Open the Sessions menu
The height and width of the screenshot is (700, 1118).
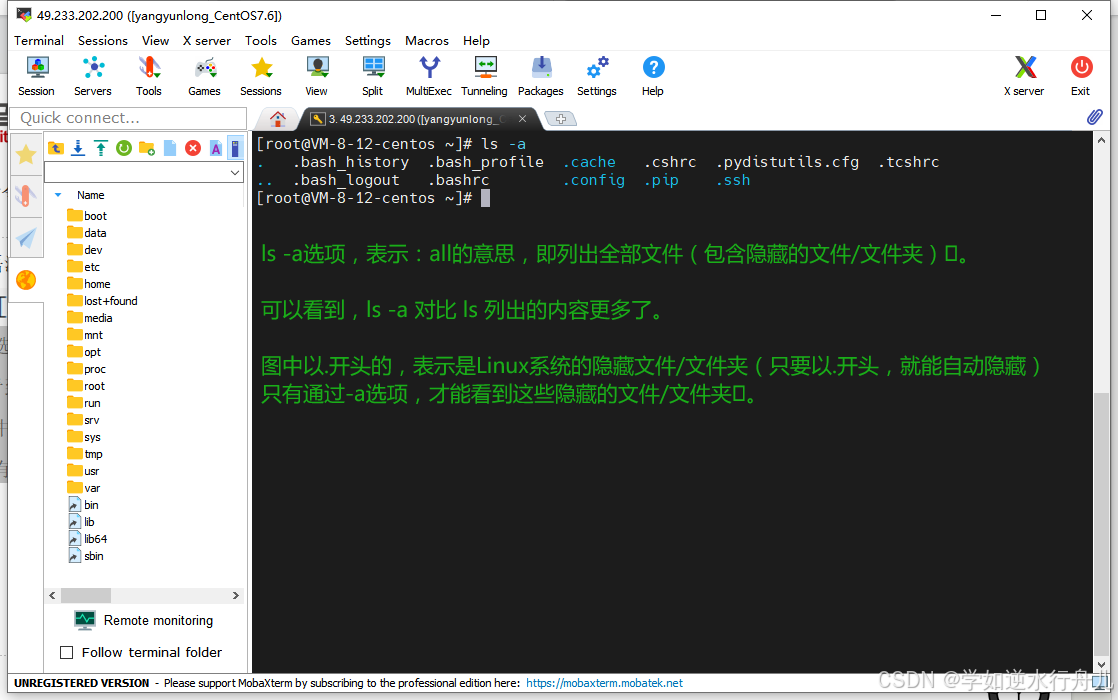click(x=103, y=41)
